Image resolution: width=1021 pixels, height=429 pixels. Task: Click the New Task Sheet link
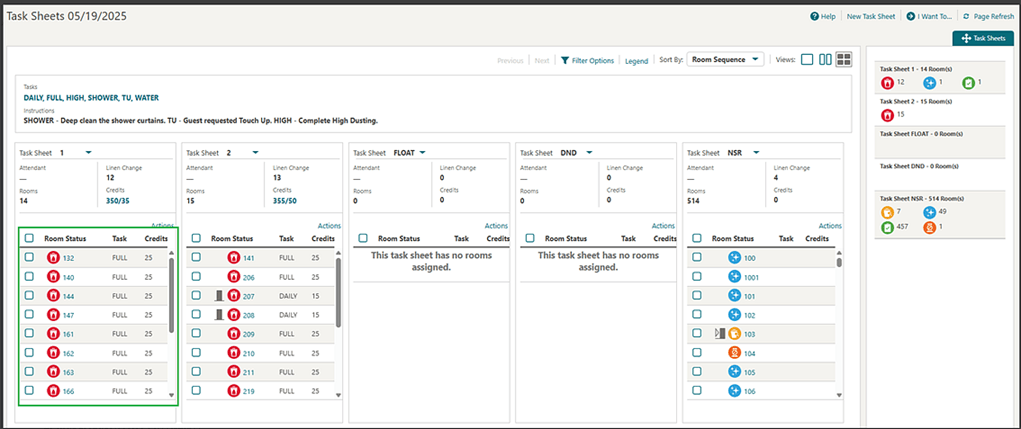(870, 17)
